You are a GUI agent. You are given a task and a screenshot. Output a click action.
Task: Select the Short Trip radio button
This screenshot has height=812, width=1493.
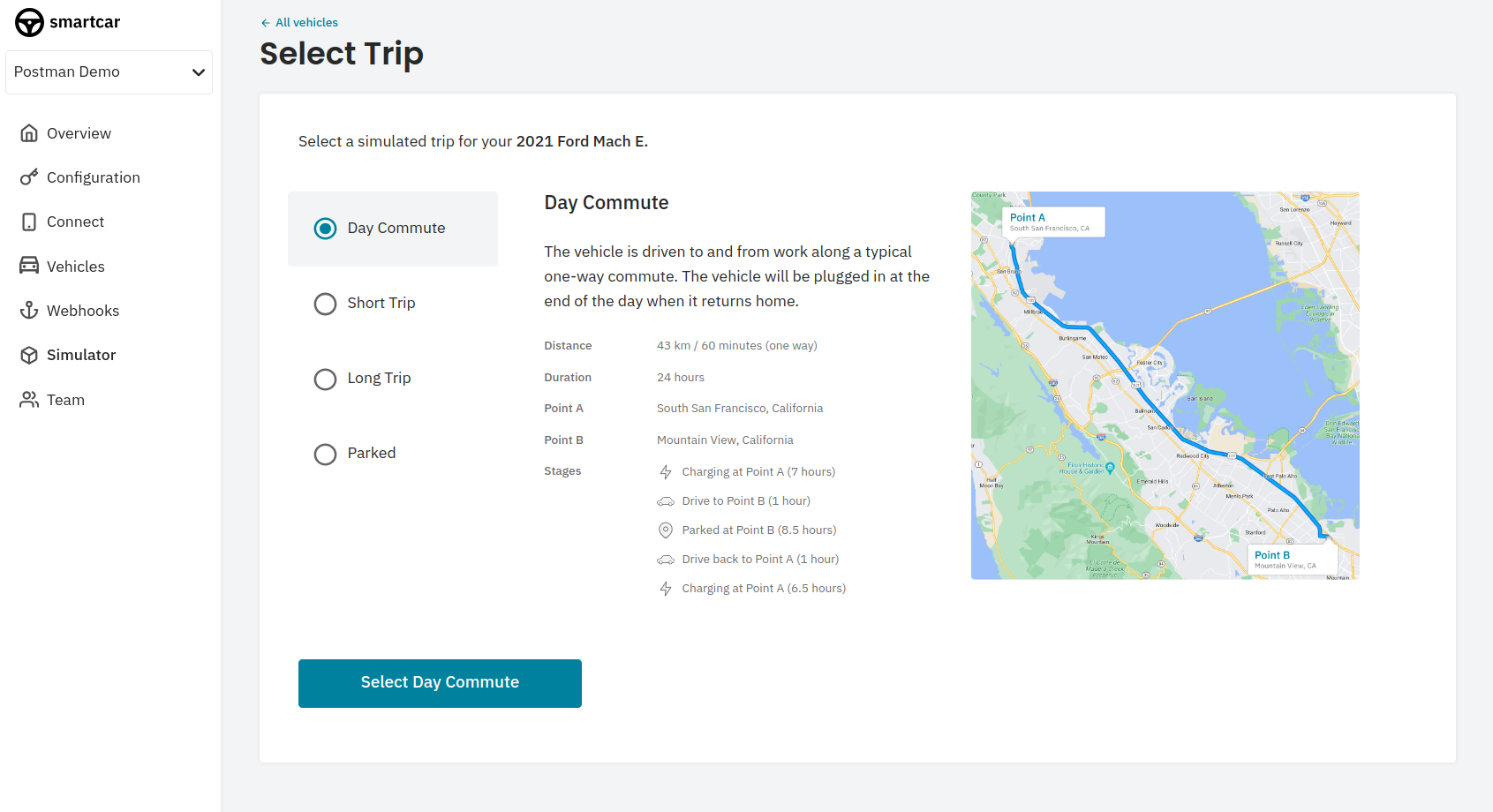coord(325,304)
